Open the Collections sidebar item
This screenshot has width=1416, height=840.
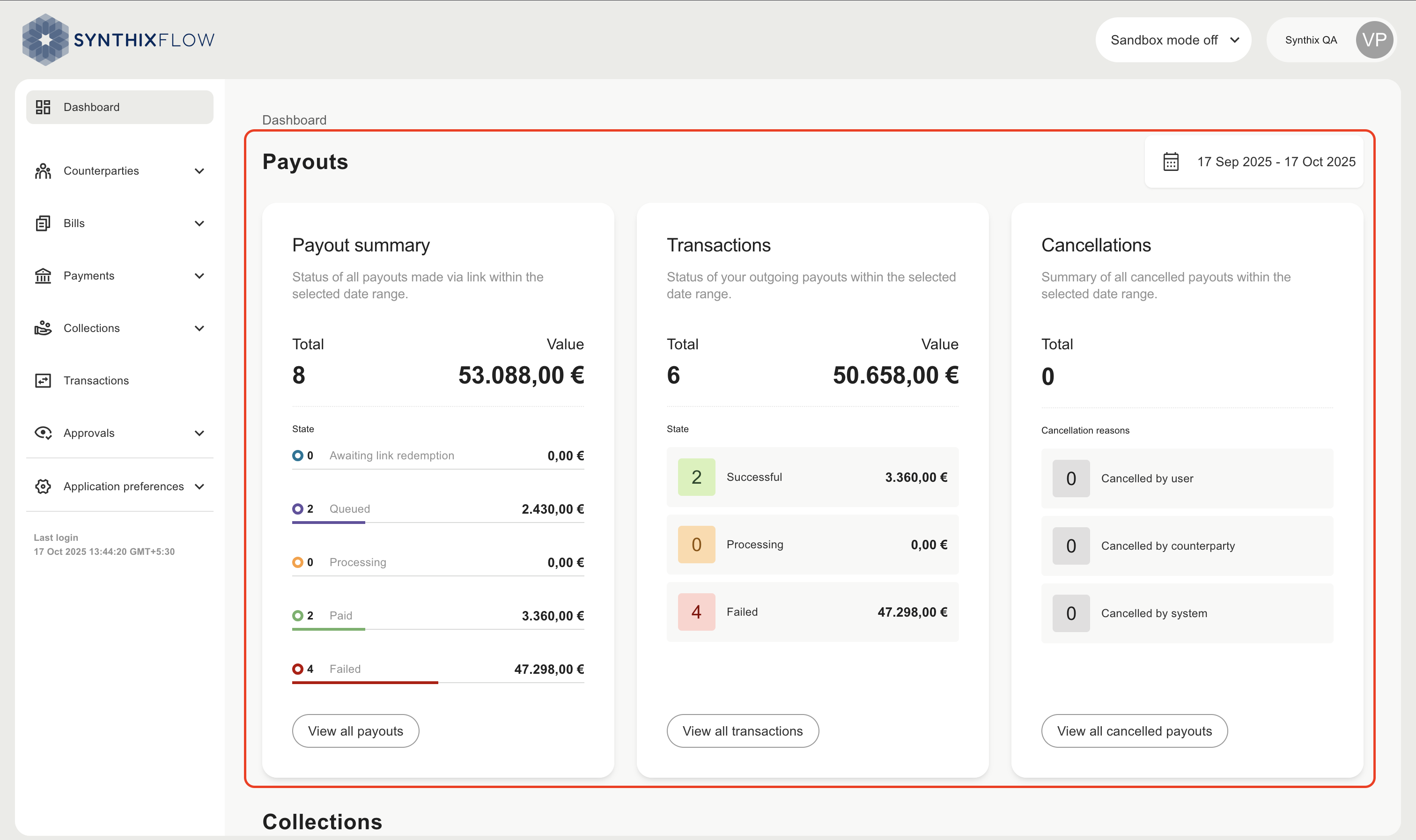pyautogui.click(x=119, y=328)
